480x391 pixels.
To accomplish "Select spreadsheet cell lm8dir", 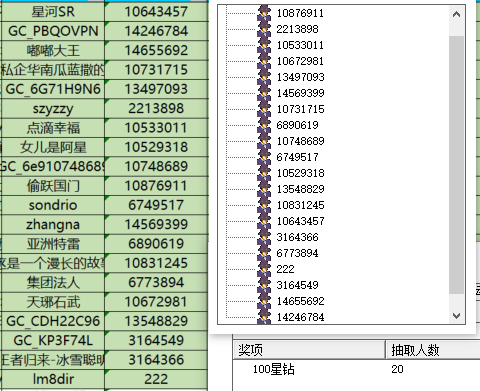I will [53, 379].
